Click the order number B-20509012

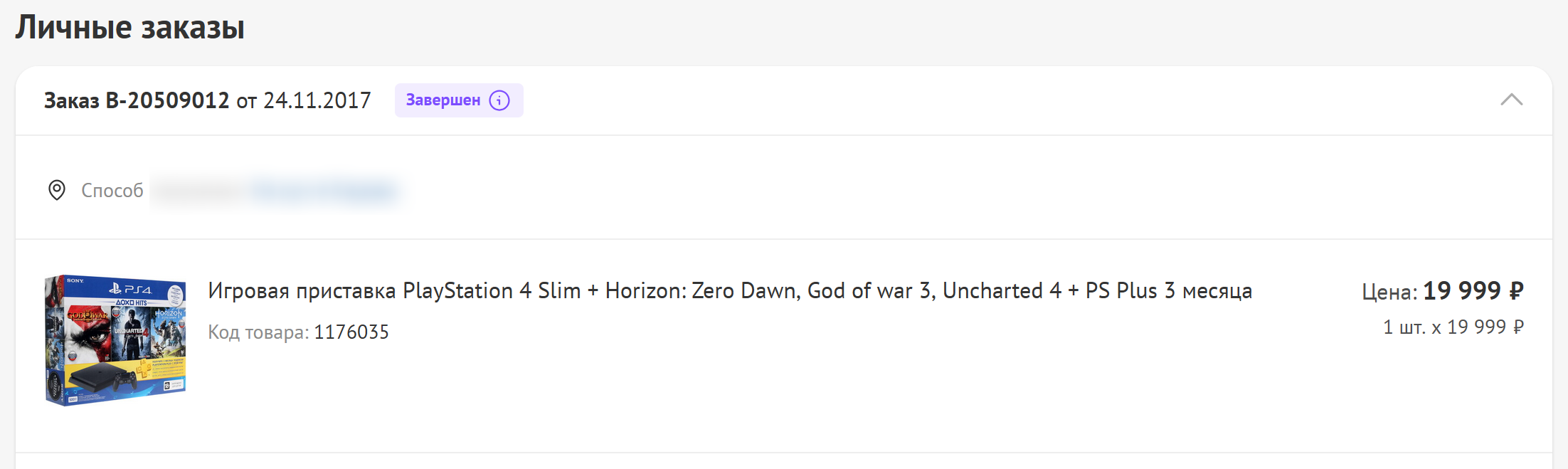(167, 100)
